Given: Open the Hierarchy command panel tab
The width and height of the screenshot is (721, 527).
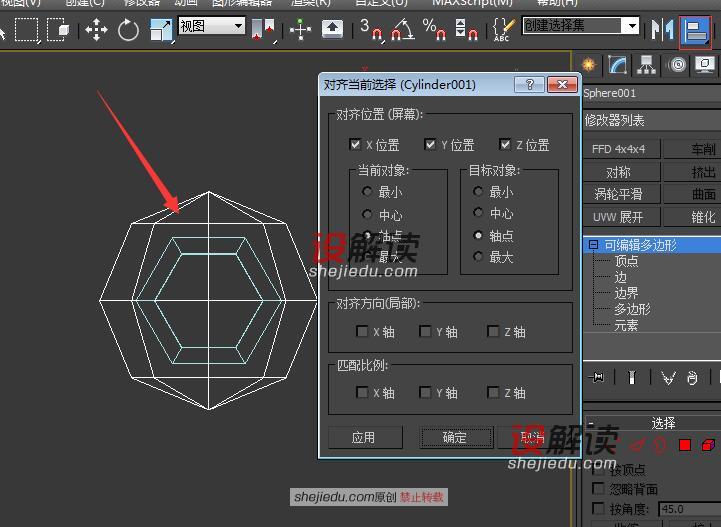Looking at the screenshot, I should [647, 65].
